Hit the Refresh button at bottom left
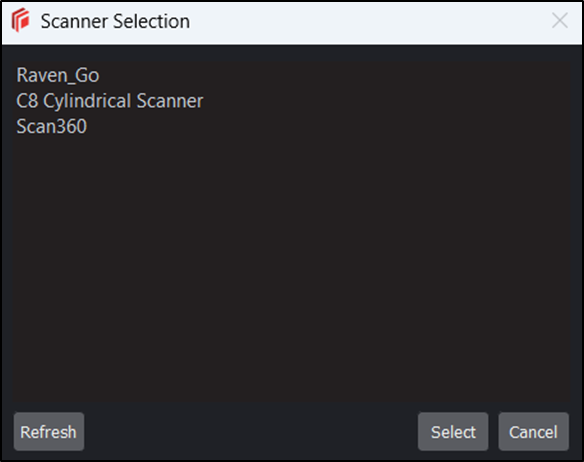584x462 pixels. point(49,431)
